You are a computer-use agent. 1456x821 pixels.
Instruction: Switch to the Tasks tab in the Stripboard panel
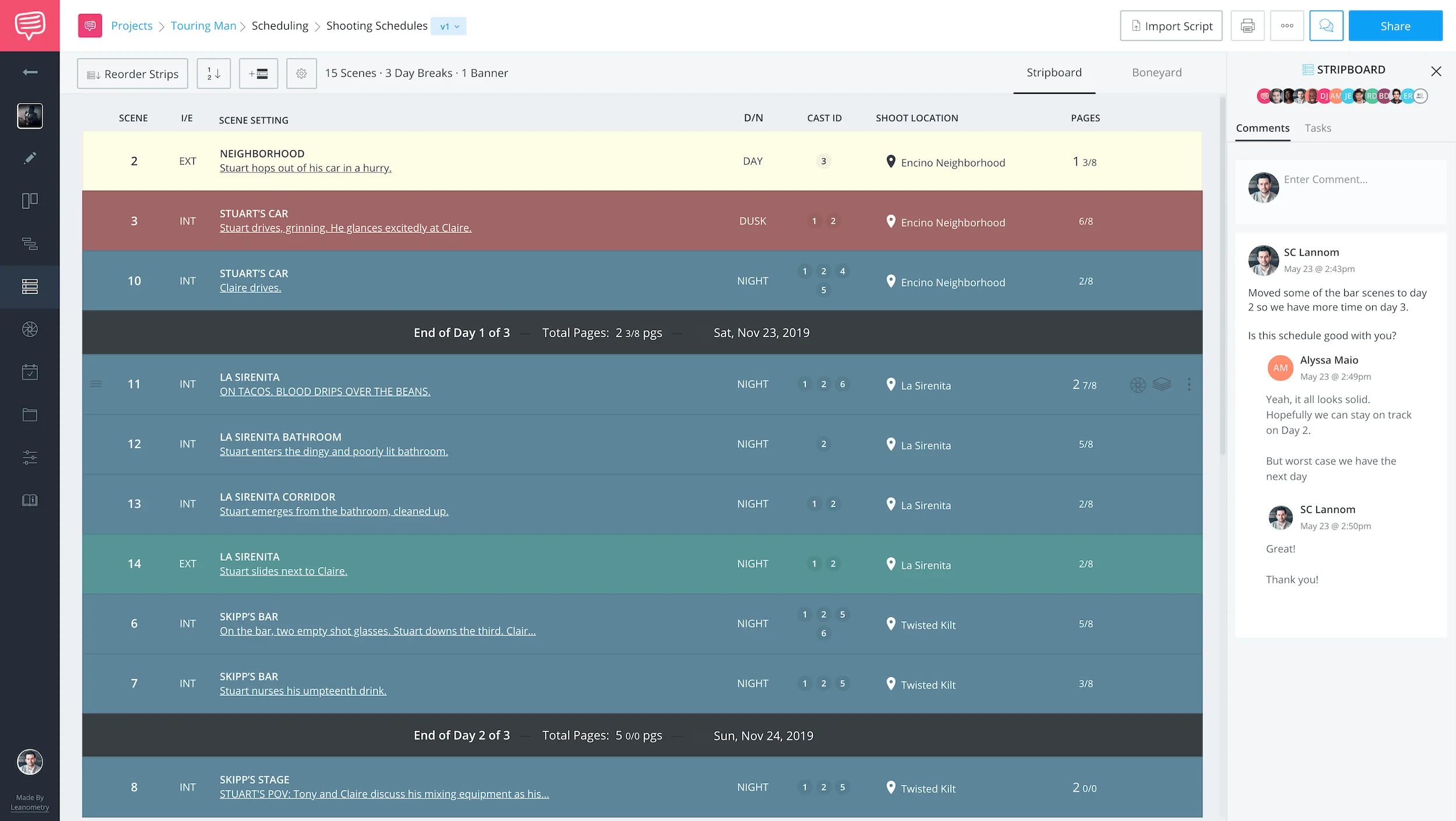coord(1318,128)
